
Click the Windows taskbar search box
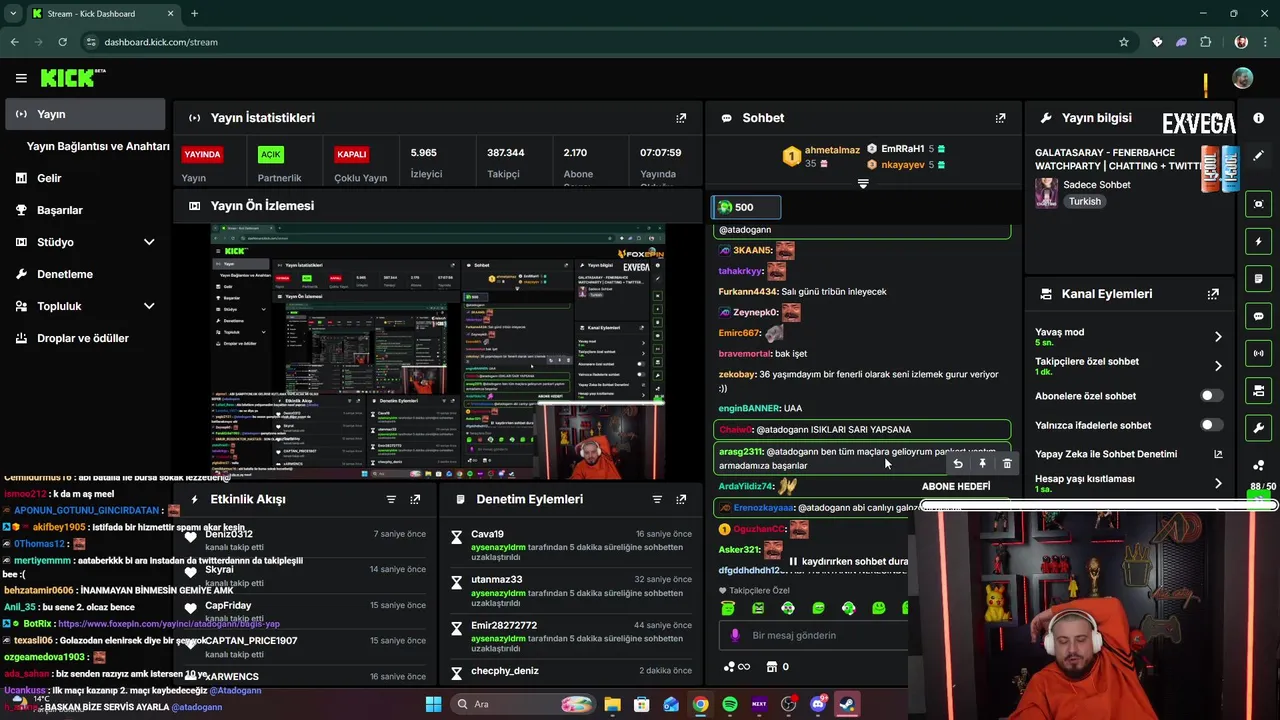click(521, 704)
